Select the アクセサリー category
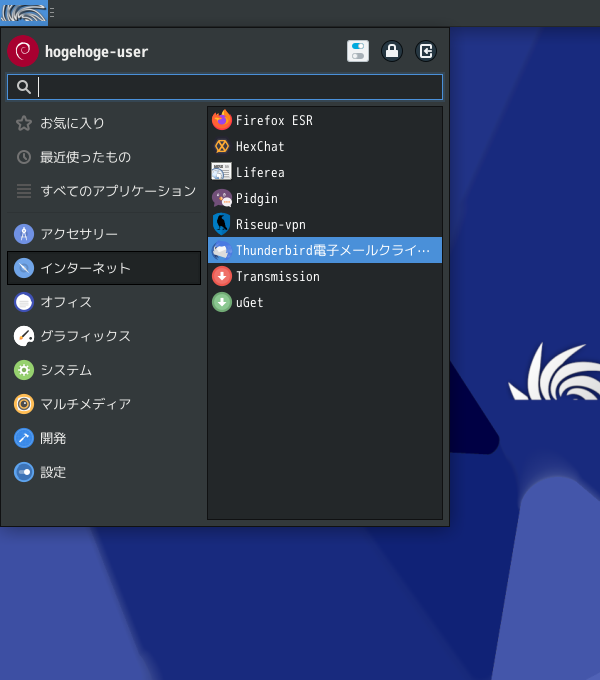600x680 pixels. pos(104,234)
